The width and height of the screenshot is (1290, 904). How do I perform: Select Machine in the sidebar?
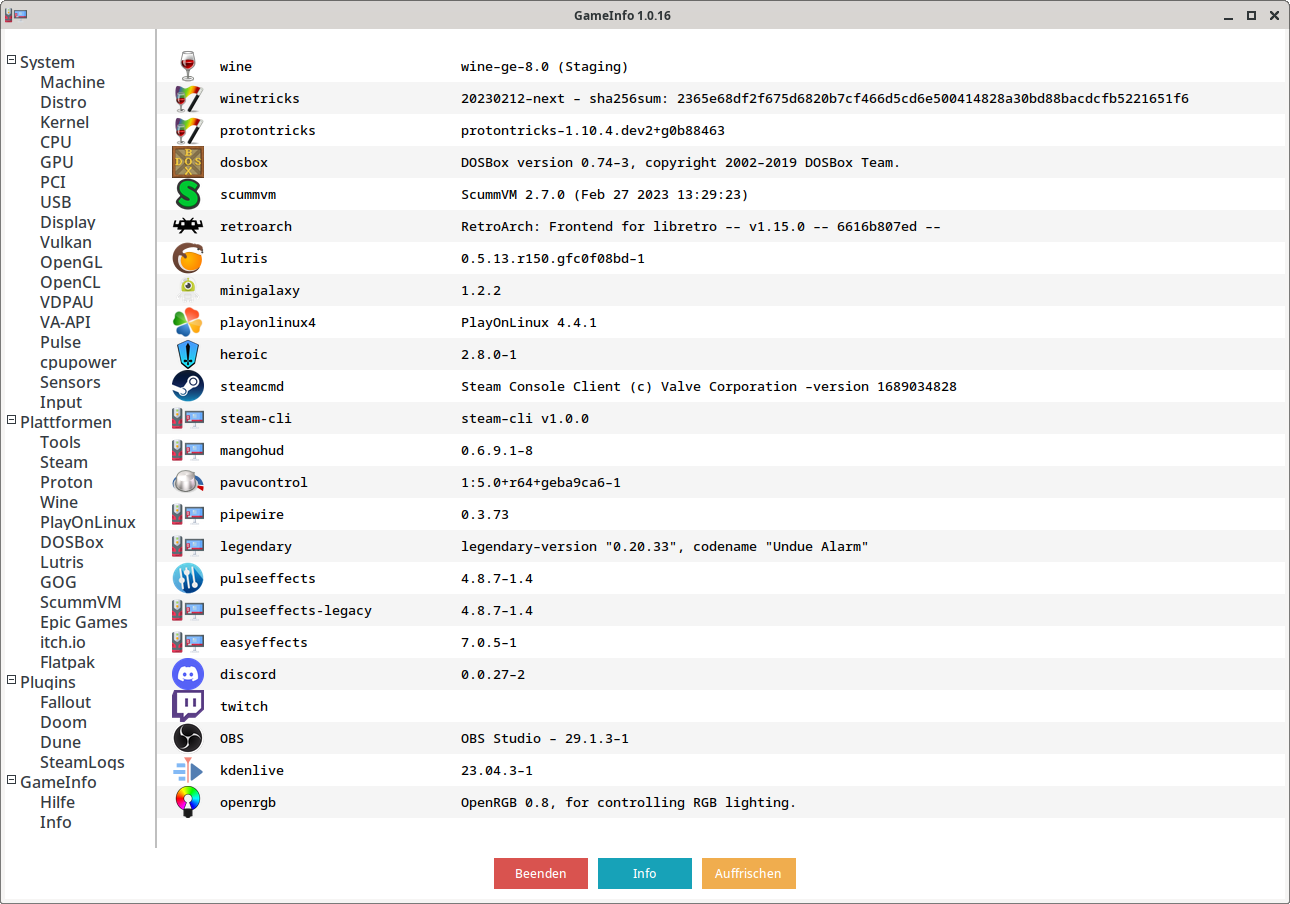tap(72, 82)
